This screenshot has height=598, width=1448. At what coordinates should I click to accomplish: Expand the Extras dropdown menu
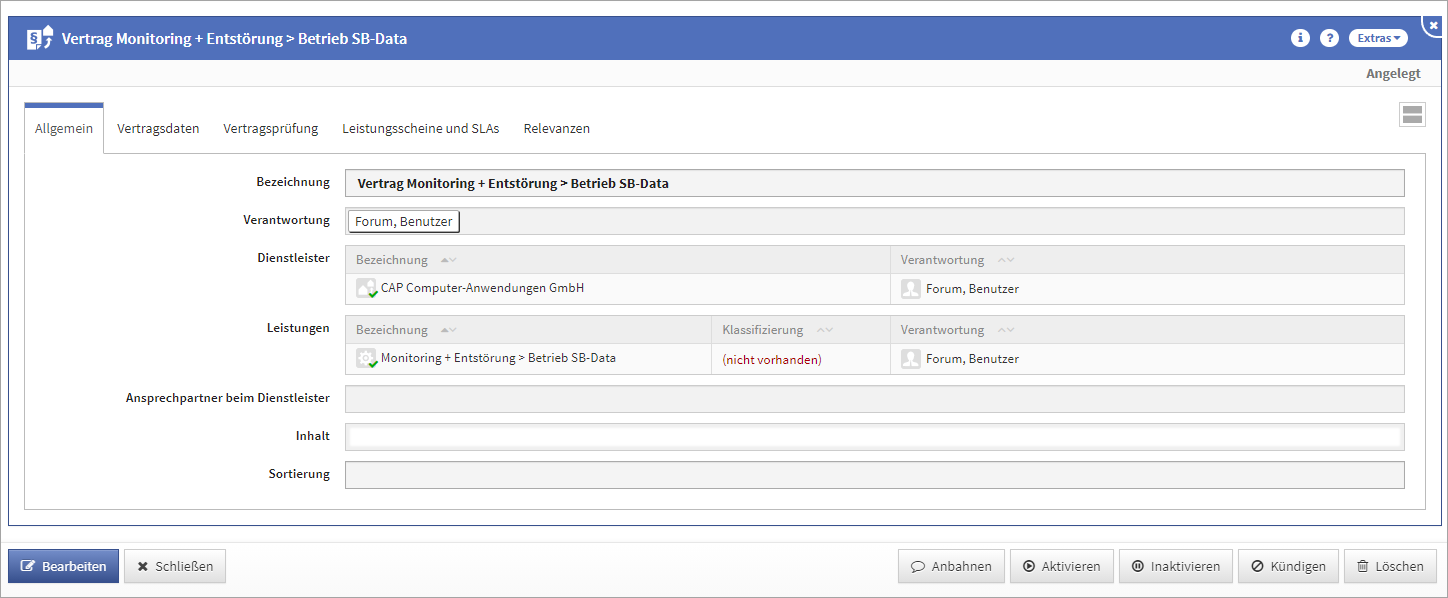(1378, 38)
